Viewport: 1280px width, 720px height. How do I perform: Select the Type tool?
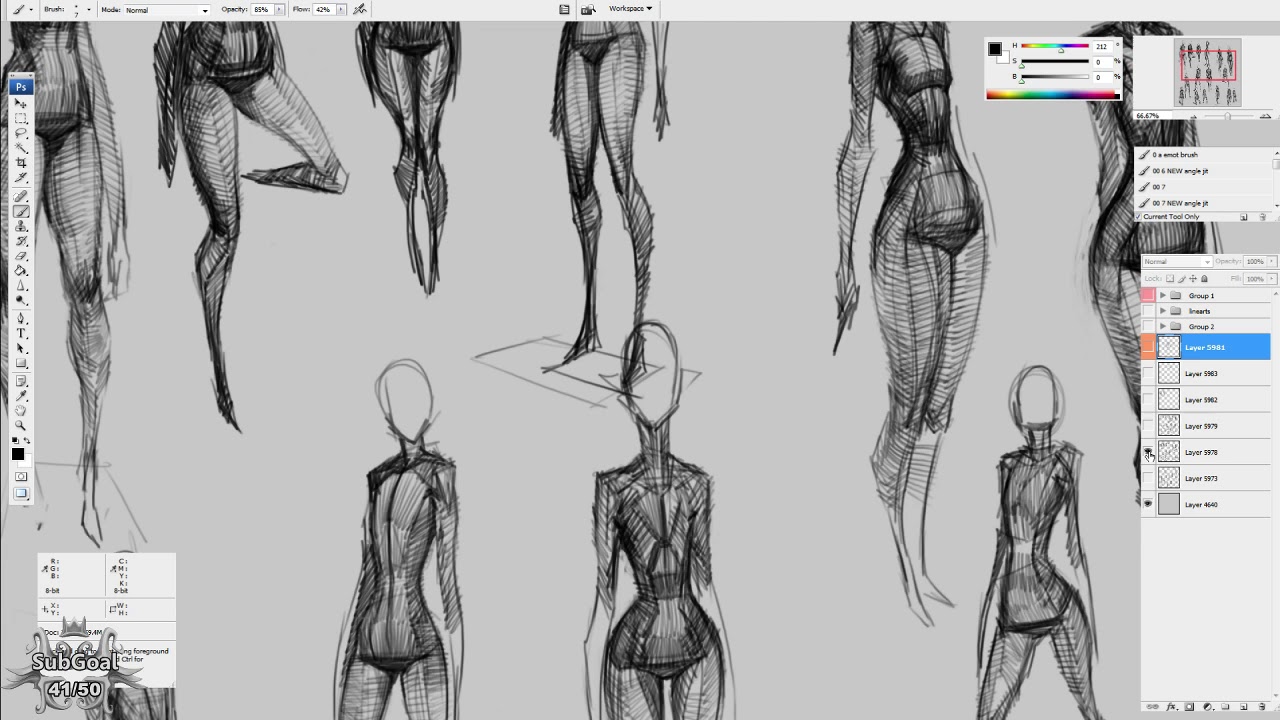(x=20, y=334)
